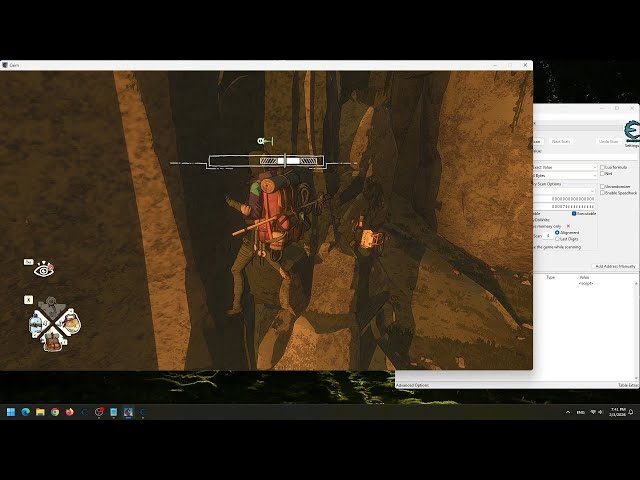Select the backpack in the item wheel
640x480 pixels.
pos(52,342)
